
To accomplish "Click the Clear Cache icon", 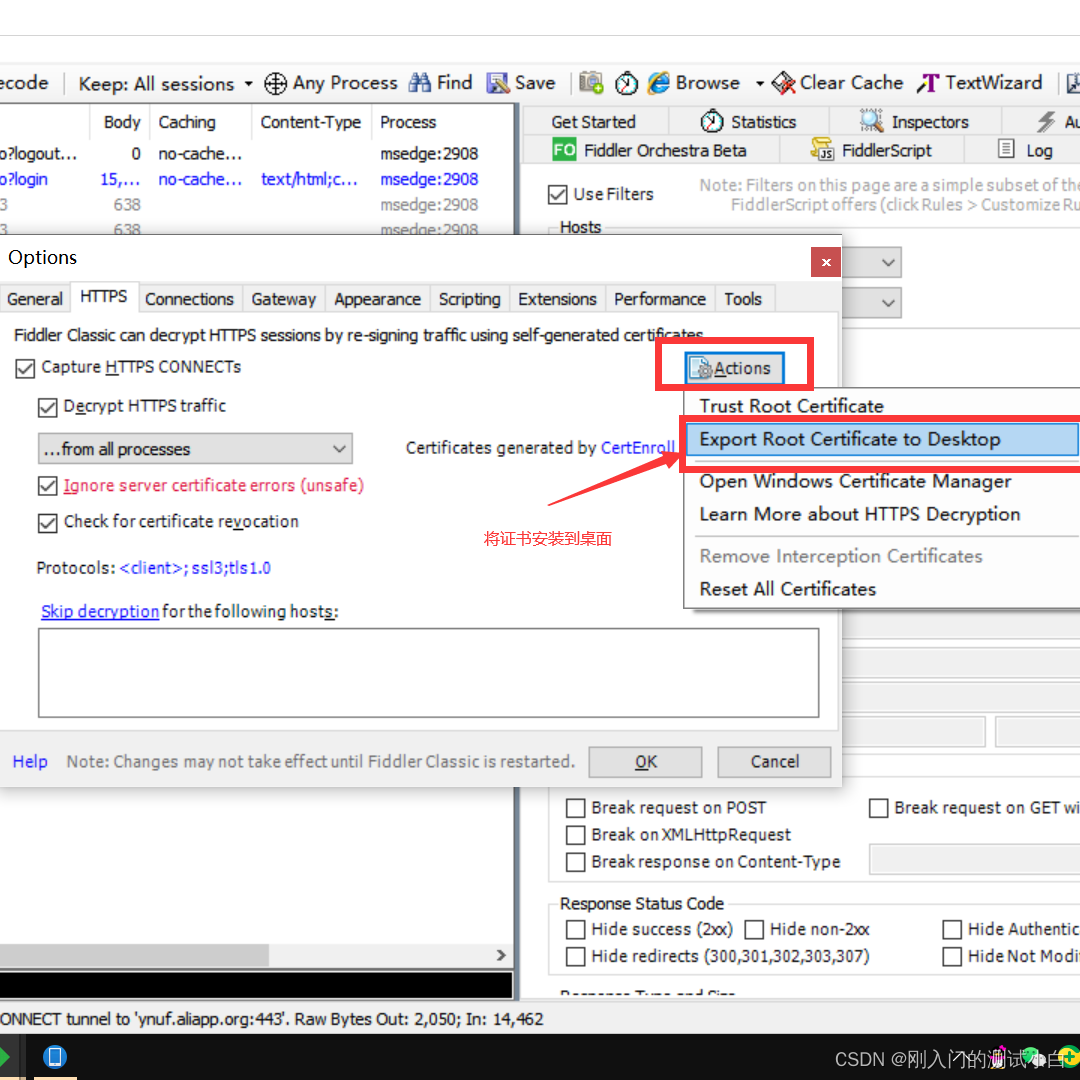I will click(x=783, y=83).
